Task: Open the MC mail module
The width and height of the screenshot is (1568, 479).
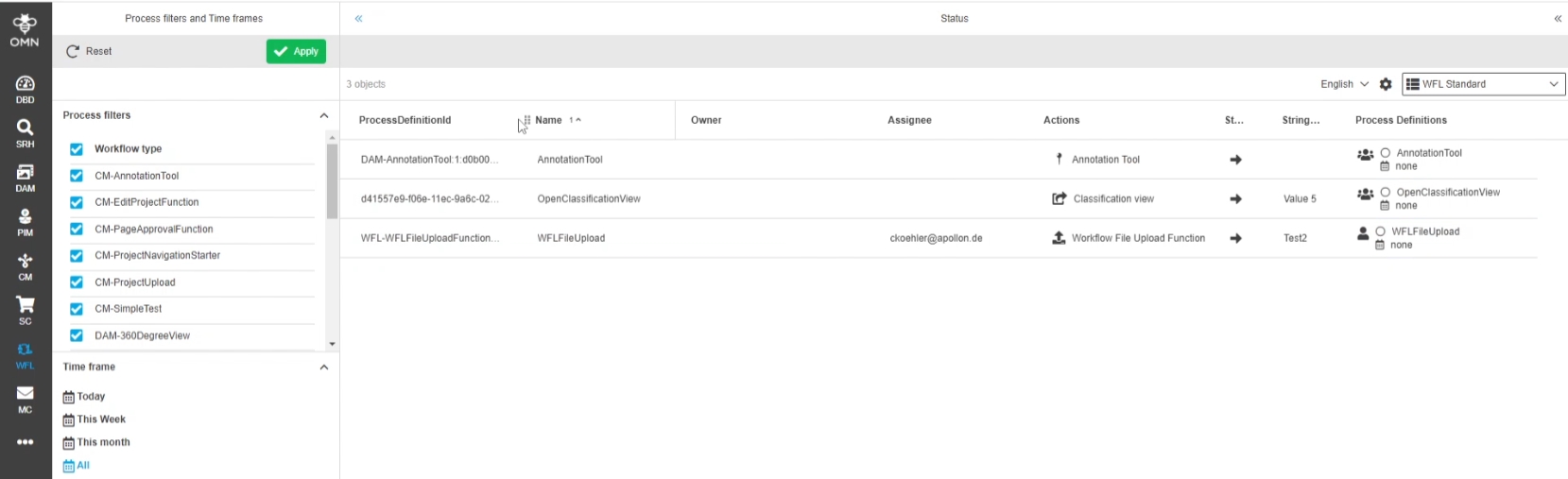Action: click(26, 399)
